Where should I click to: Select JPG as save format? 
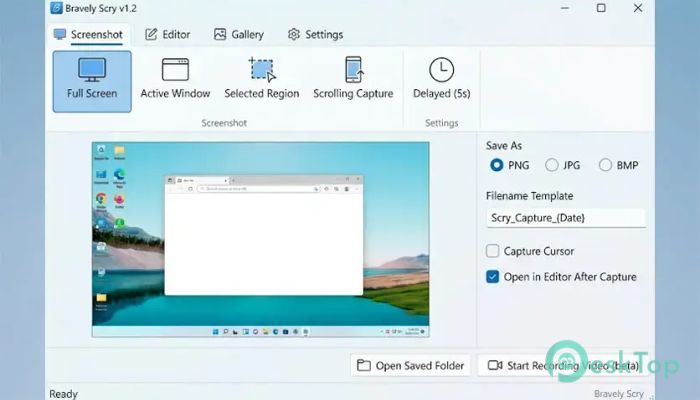[563, 165]
